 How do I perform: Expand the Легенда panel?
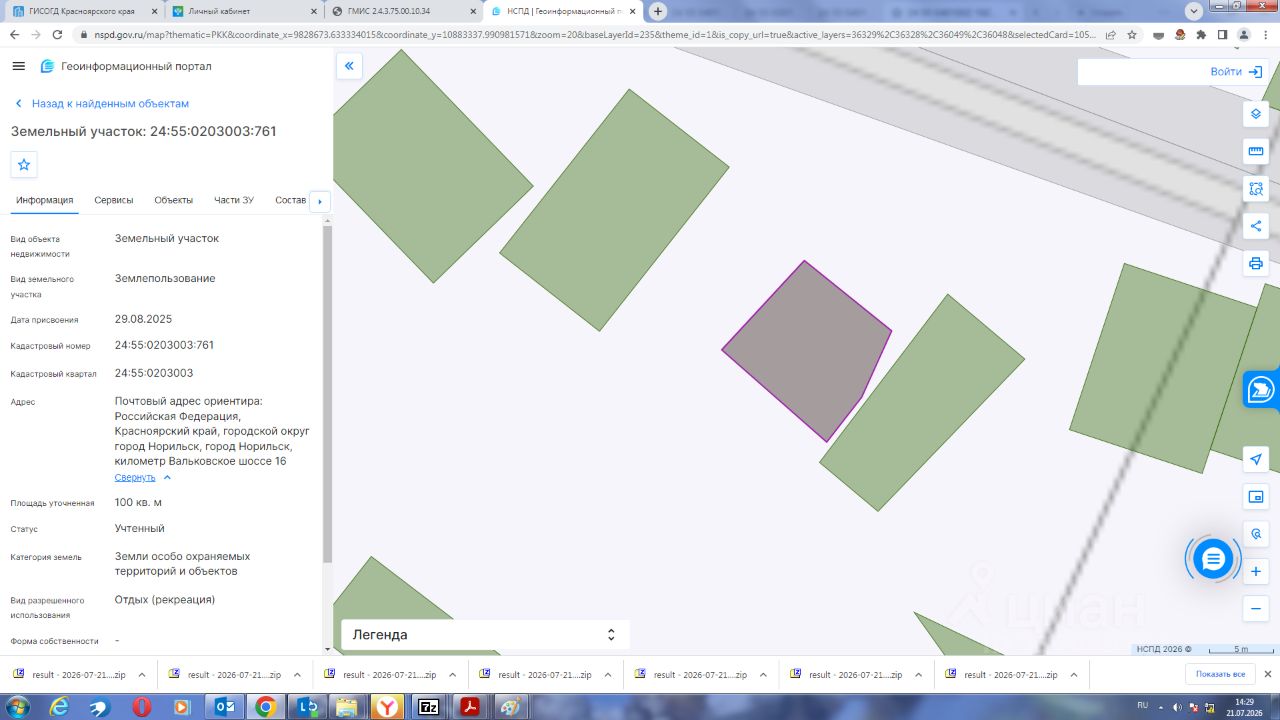point(485,634)
